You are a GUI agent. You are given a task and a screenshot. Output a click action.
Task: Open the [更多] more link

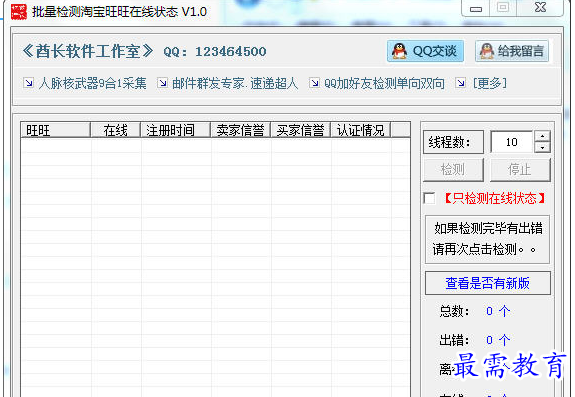click(x=490, y=84)
